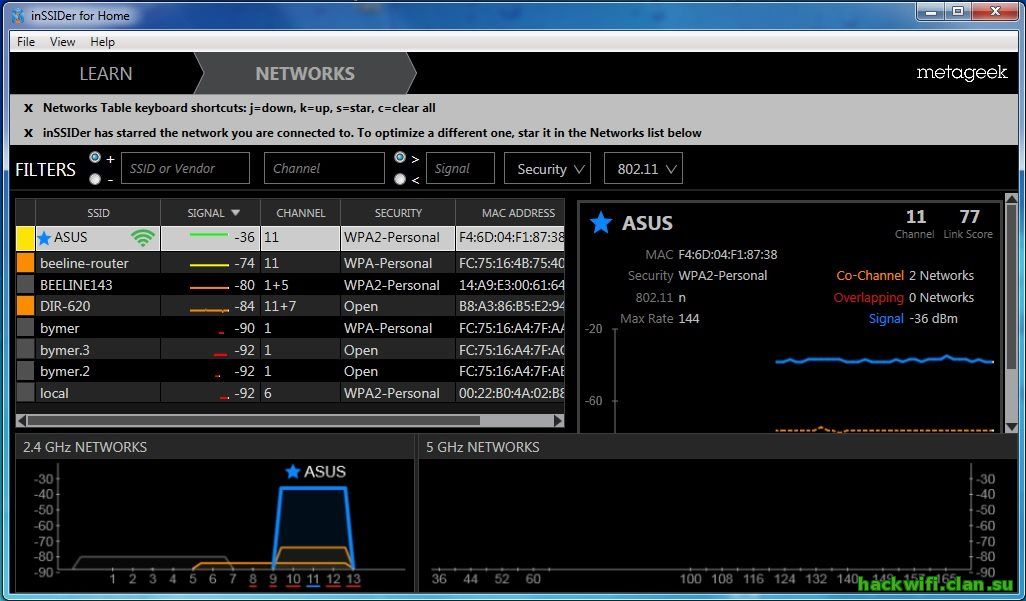
Task: Click the Signal filter field
Action: 460,168
